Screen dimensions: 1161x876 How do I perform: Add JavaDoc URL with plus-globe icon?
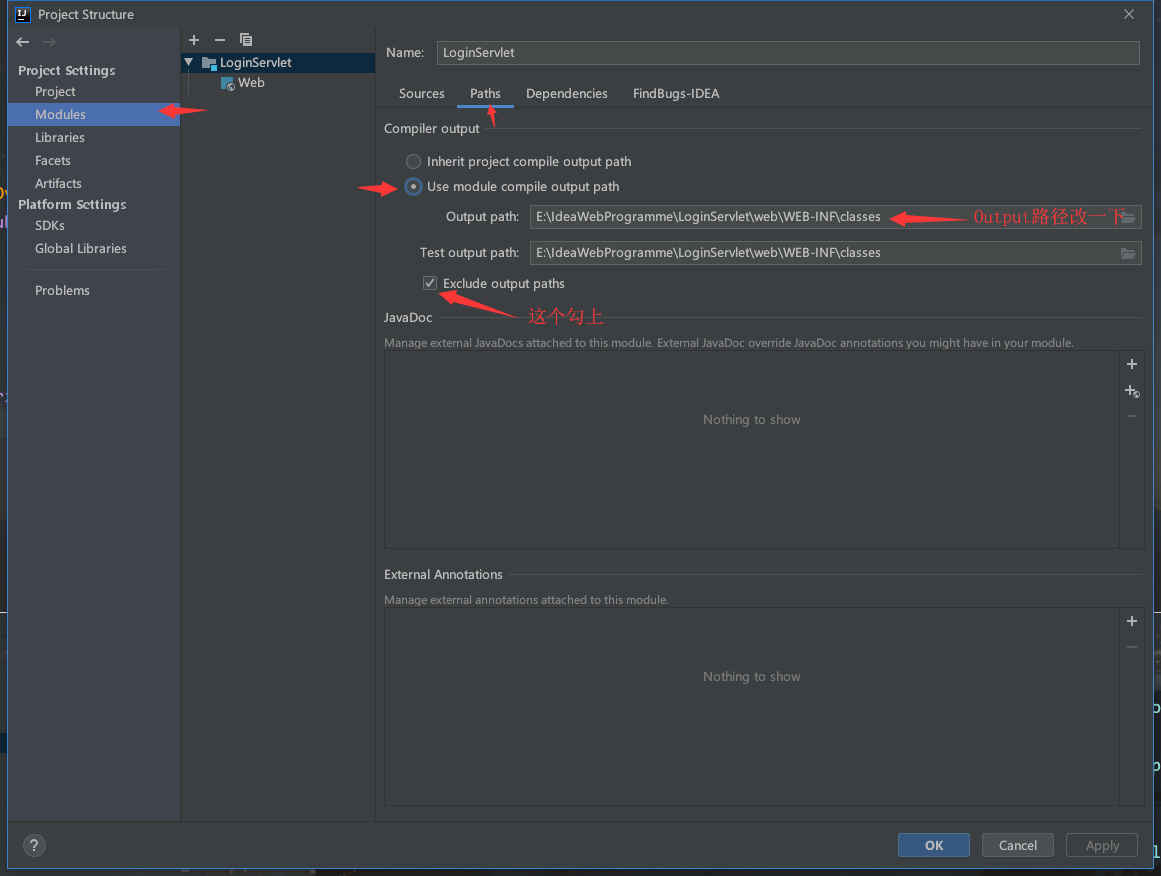click(x=1132, y=391)
